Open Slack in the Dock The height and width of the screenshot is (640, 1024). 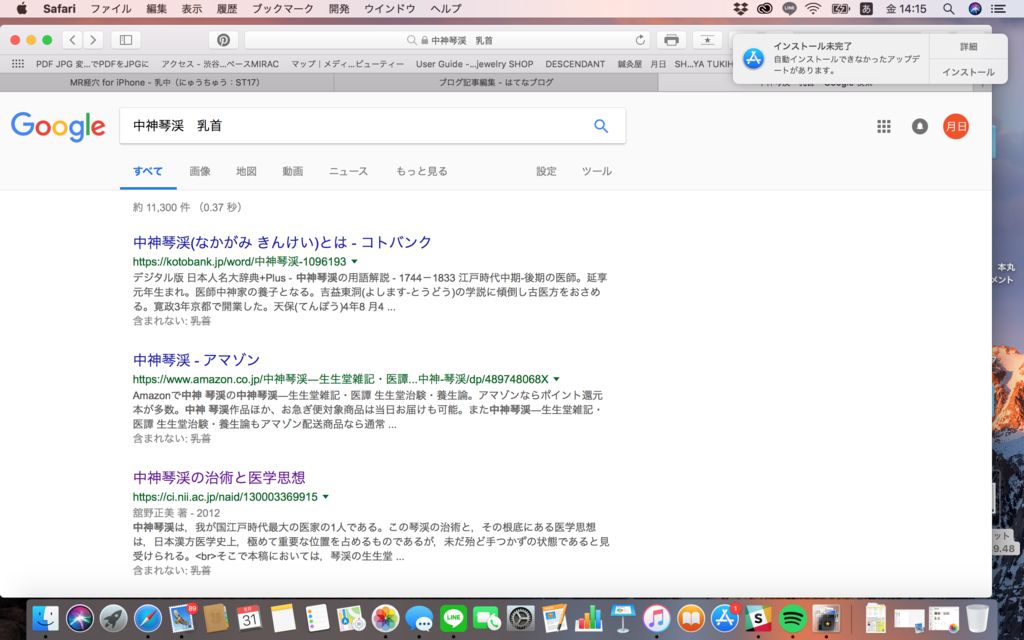point(758,618)
